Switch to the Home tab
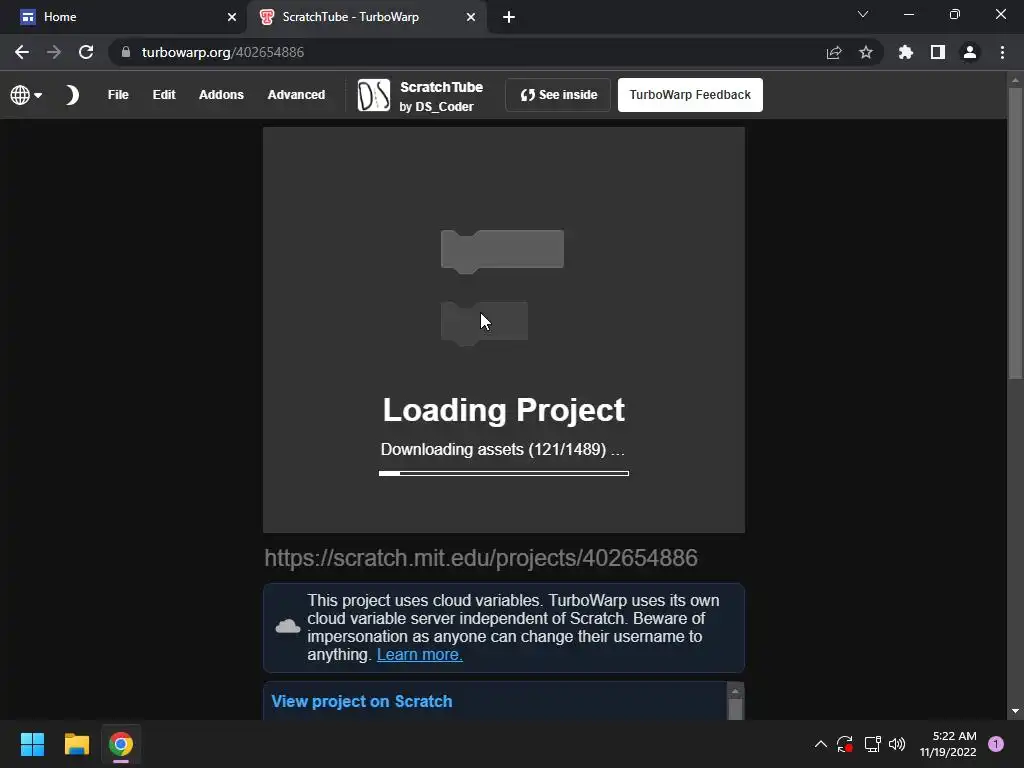Image resolution: width=1024 pixels, height=768 pixels. click(x=123, y=17)
